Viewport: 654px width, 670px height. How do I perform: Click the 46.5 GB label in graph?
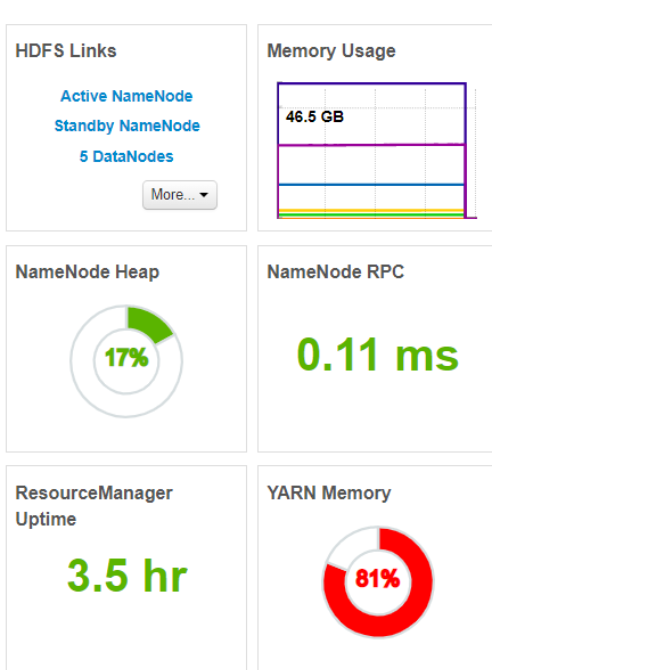315,117
